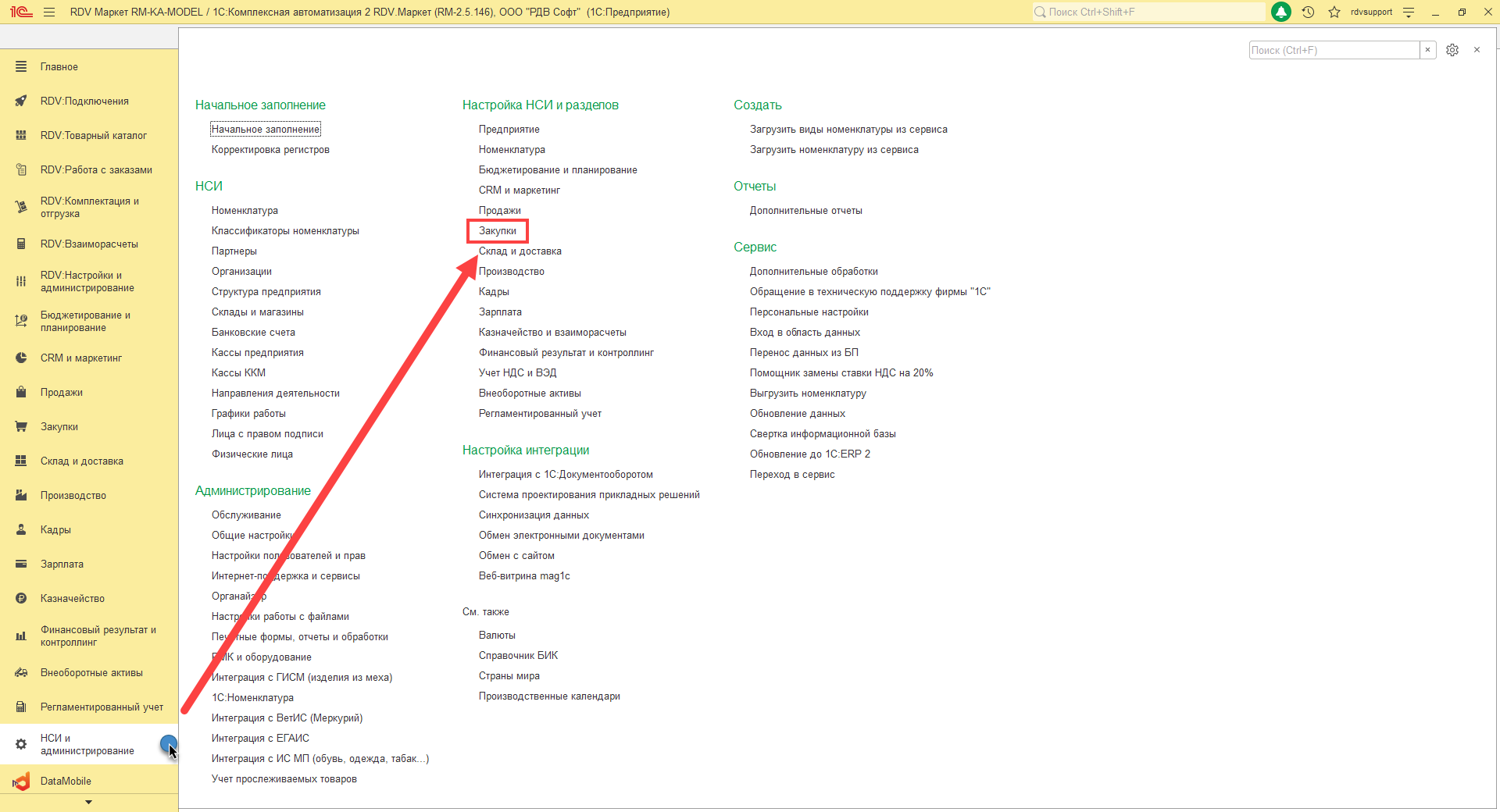Click the Финансовый результат chart icon
Viewport: 1500px width, 812px height.
21,636
